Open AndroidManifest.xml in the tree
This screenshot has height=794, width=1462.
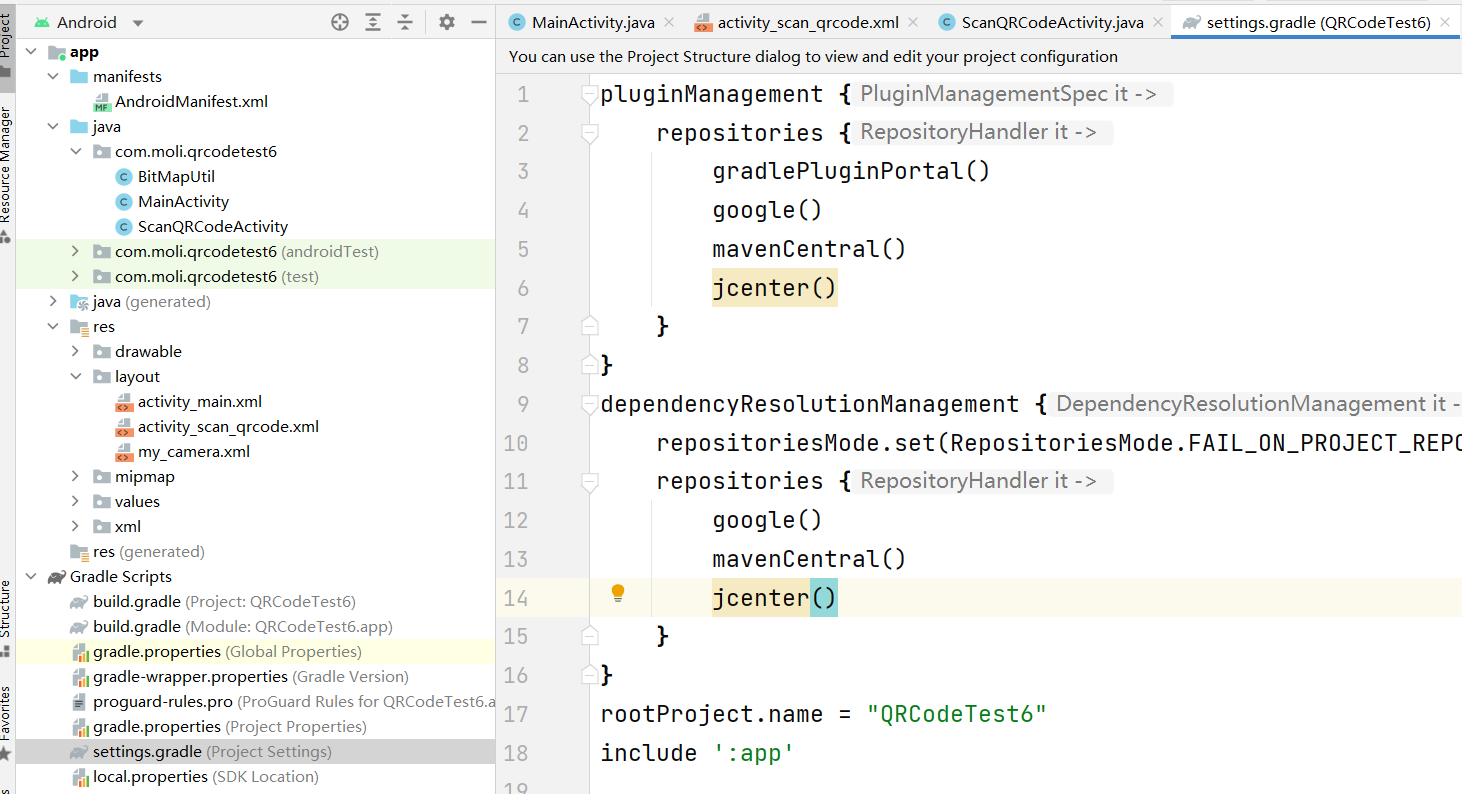pyautogui.click(x=180, y=102)
